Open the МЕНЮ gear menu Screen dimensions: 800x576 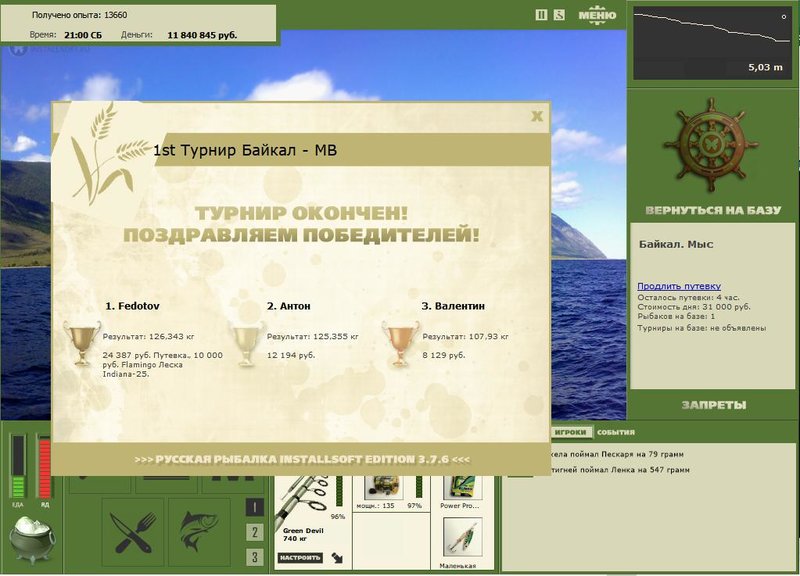click(597, 15)
